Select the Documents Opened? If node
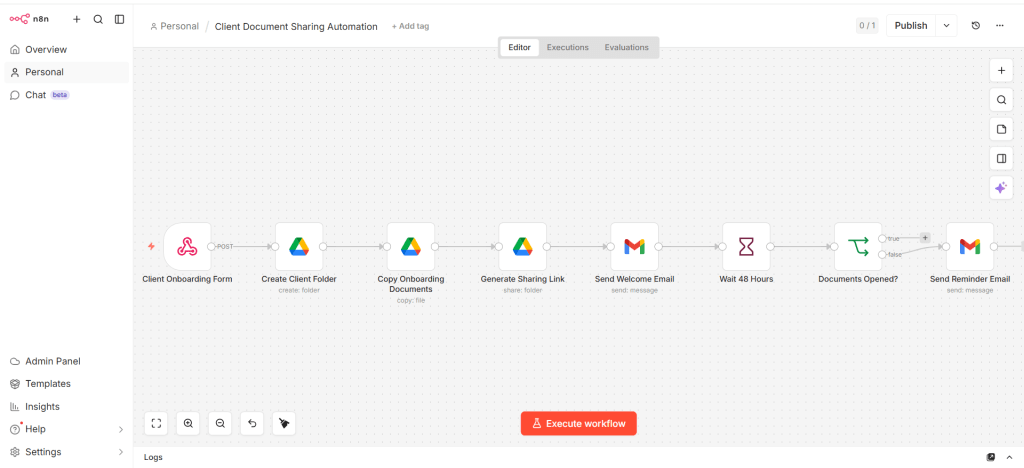The image size is (1024, 468). point(858,247)
